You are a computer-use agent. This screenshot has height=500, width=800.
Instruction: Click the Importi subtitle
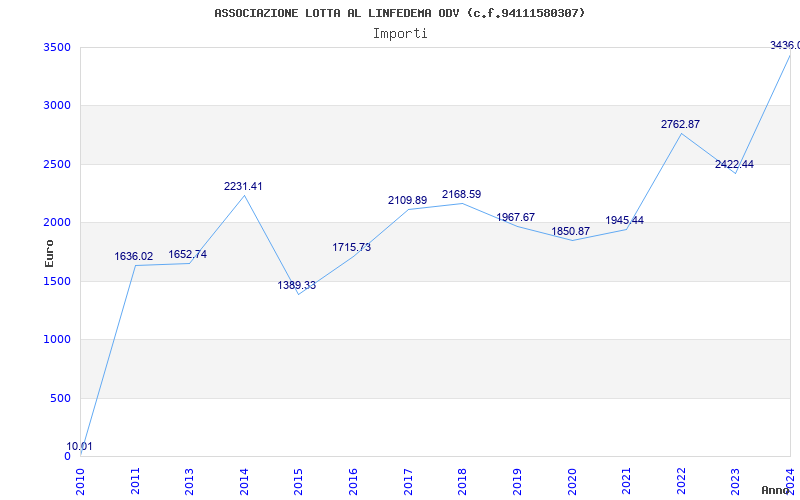pyautogui.click(x=400, y=34)
